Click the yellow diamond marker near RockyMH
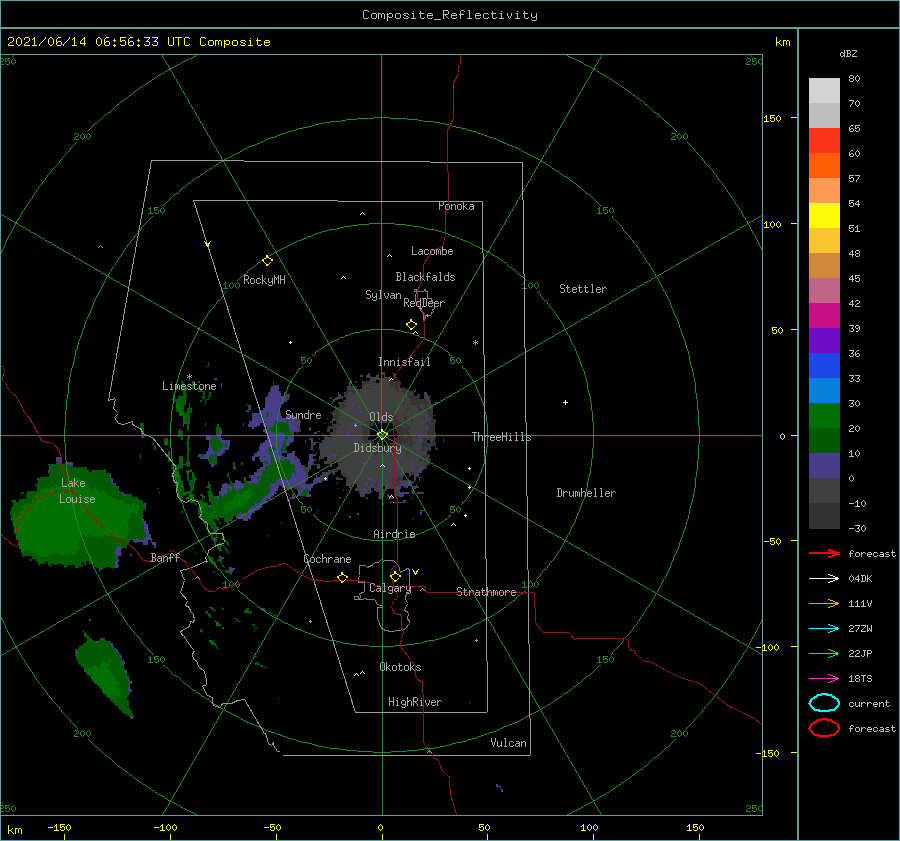This screenshot has height=841, width=900. click(267, 261)
